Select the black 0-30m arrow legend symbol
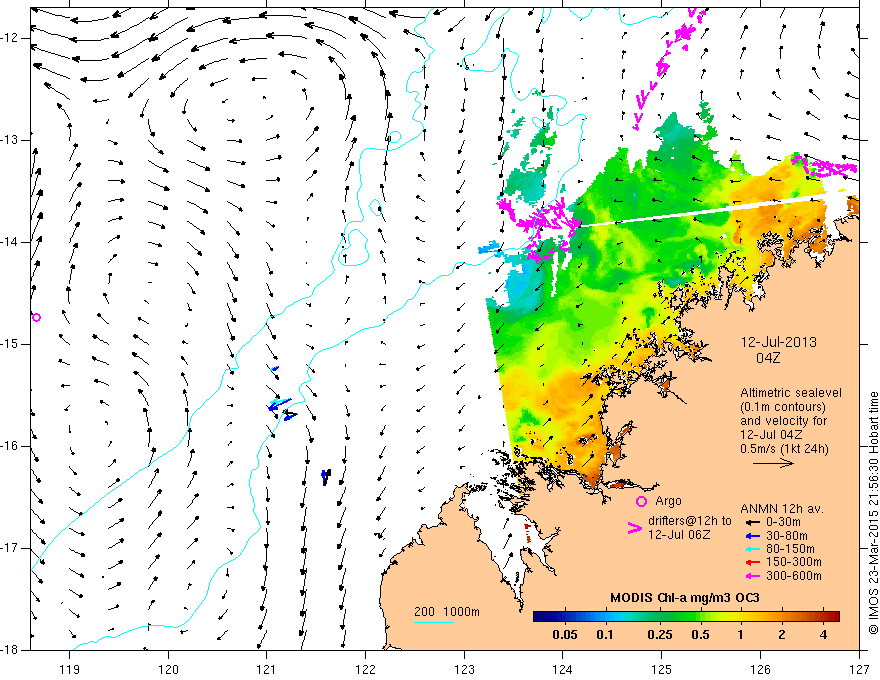This screenshot has height=680, width=880. 753,522
